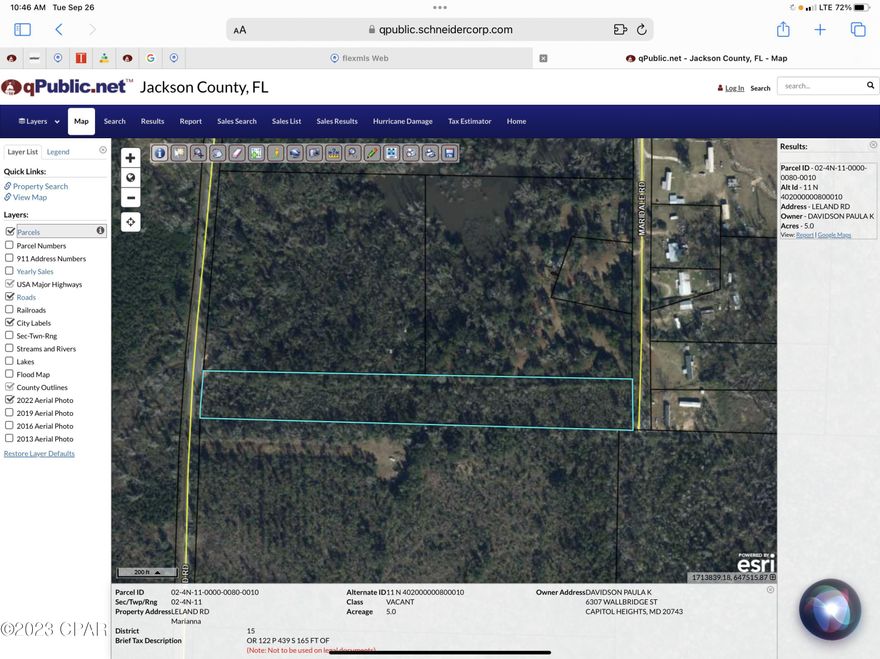Screen dimensions: 880x659
Task: Click Restore Layer Defaults
Action: (39, 453)
